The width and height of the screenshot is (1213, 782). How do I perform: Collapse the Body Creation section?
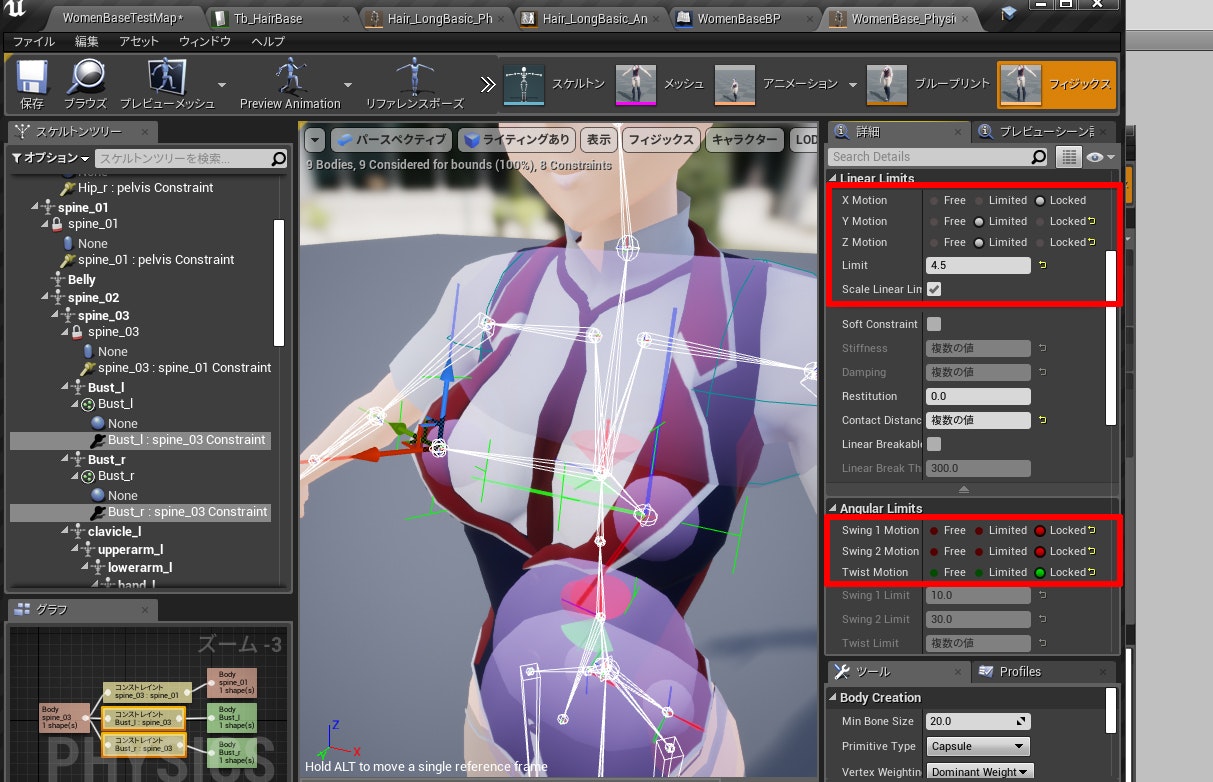pyautogui.click(x=832, y=698)
